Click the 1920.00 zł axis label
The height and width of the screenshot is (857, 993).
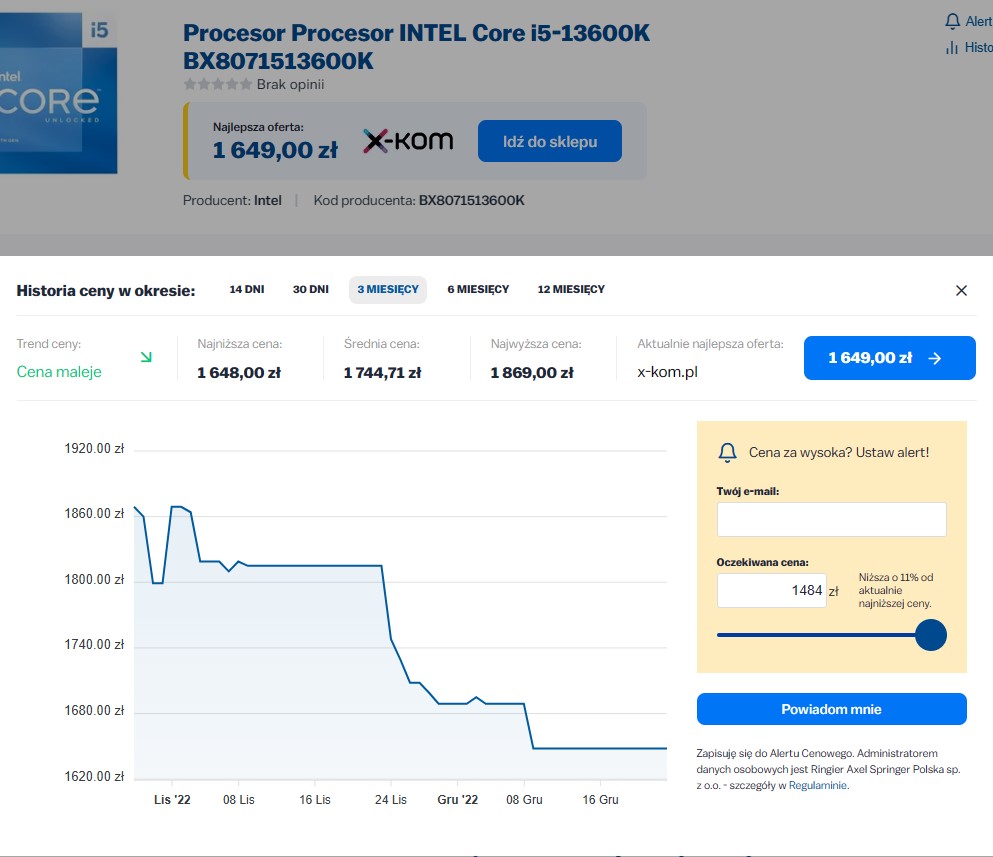pos(94,448)
